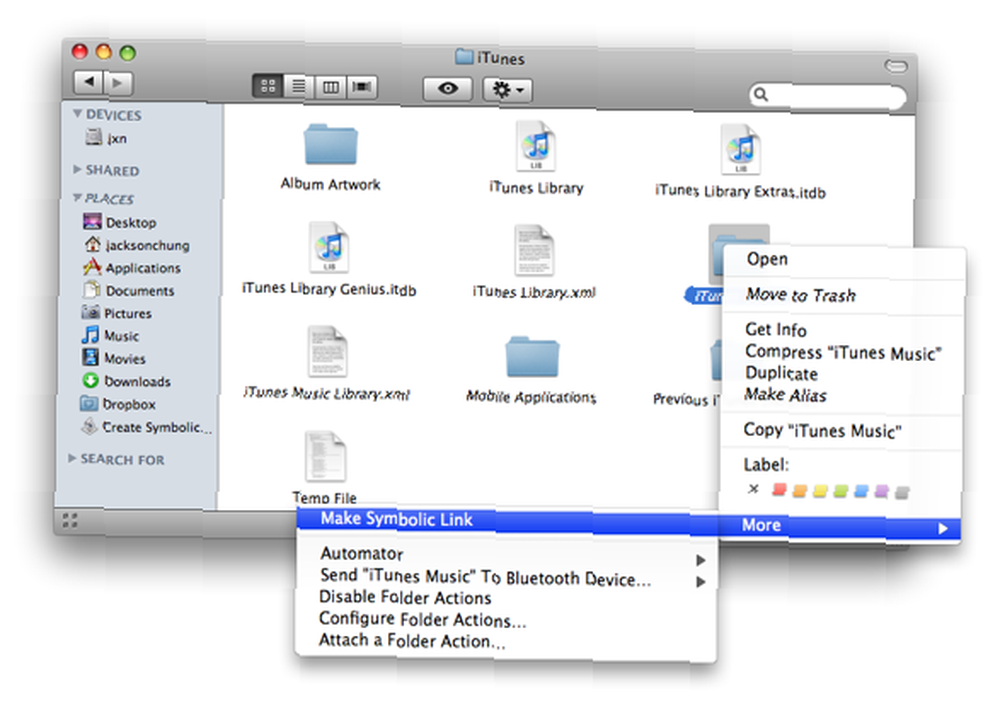The width and height of the screenshot is (1000, 706).
Task: Choose Send "iTunes Music" To Bluetooth Device...
Action: click(x=507, y=577)
